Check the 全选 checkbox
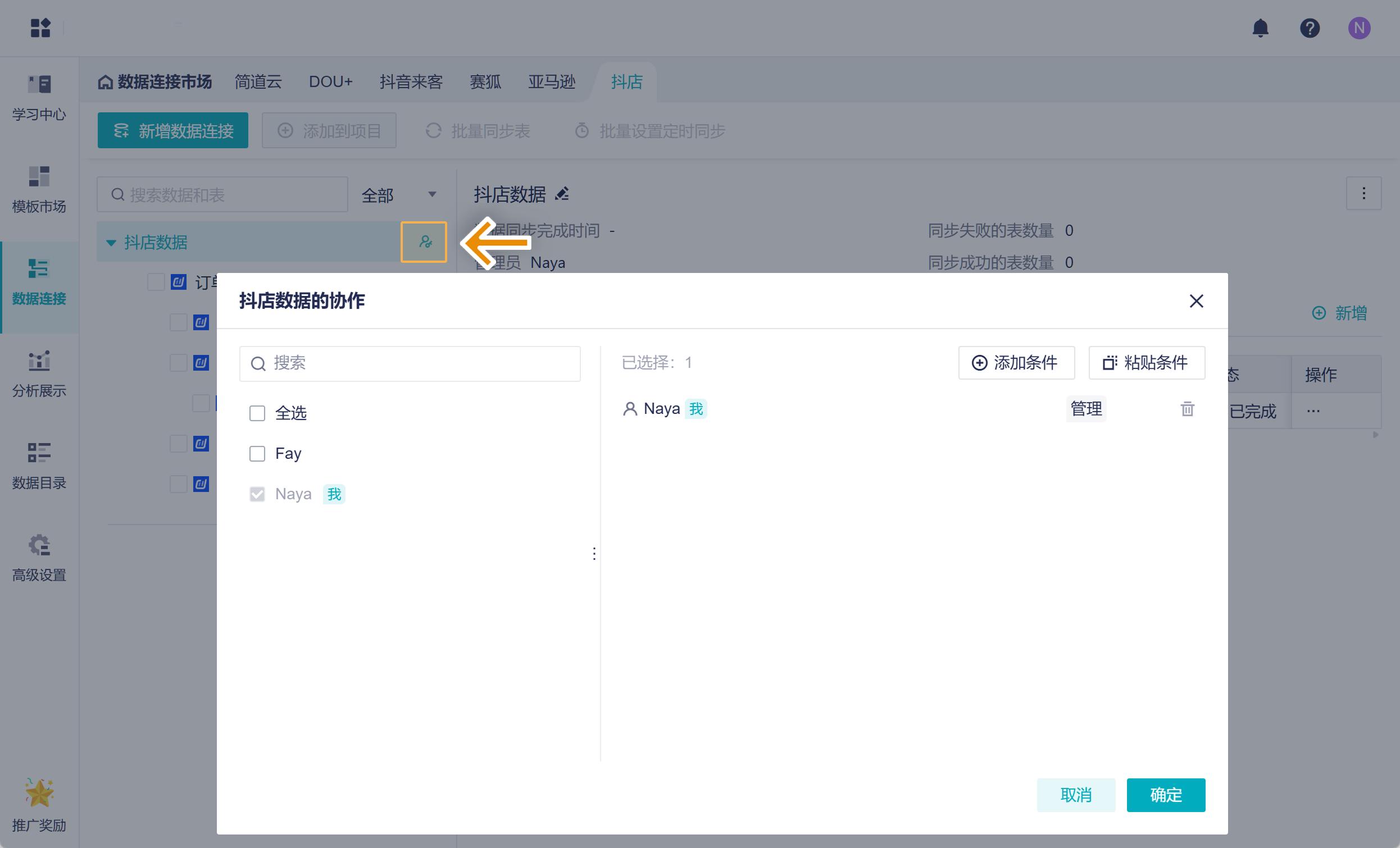Screen dimensions: 1400x848 pyautogui.click(x=257, y=413)
